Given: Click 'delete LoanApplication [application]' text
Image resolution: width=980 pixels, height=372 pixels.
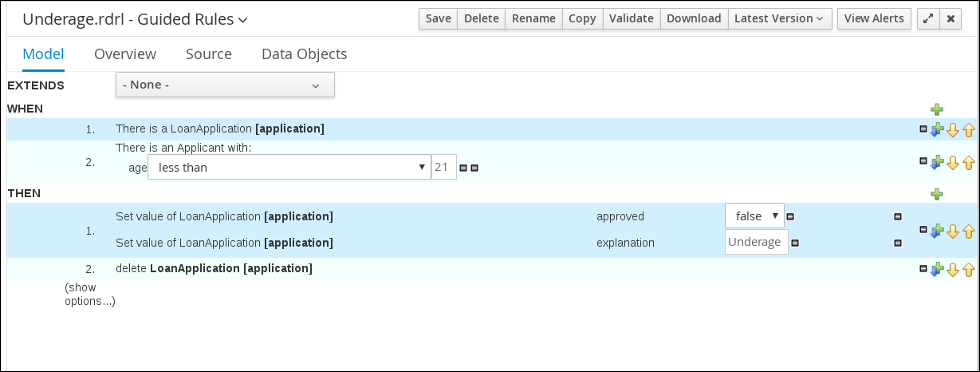Looking at the screenshot, I should 214,269.
